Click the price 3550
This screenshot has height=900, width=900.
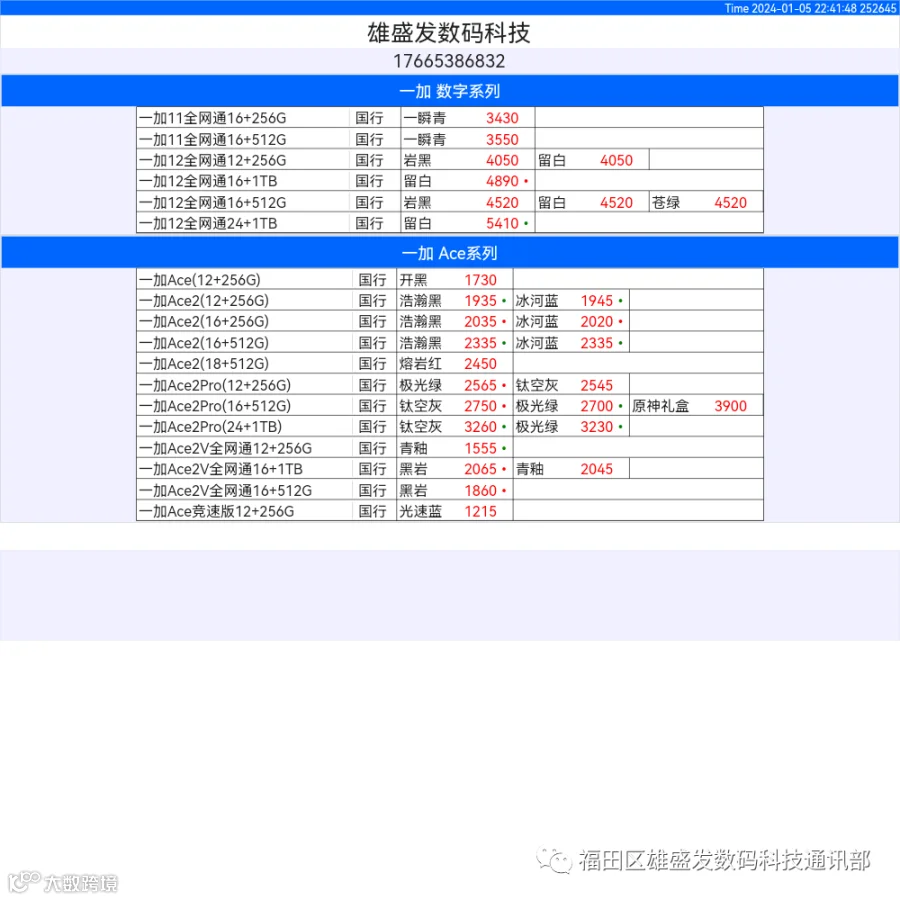pyautogui.click(x=502, y=139)
